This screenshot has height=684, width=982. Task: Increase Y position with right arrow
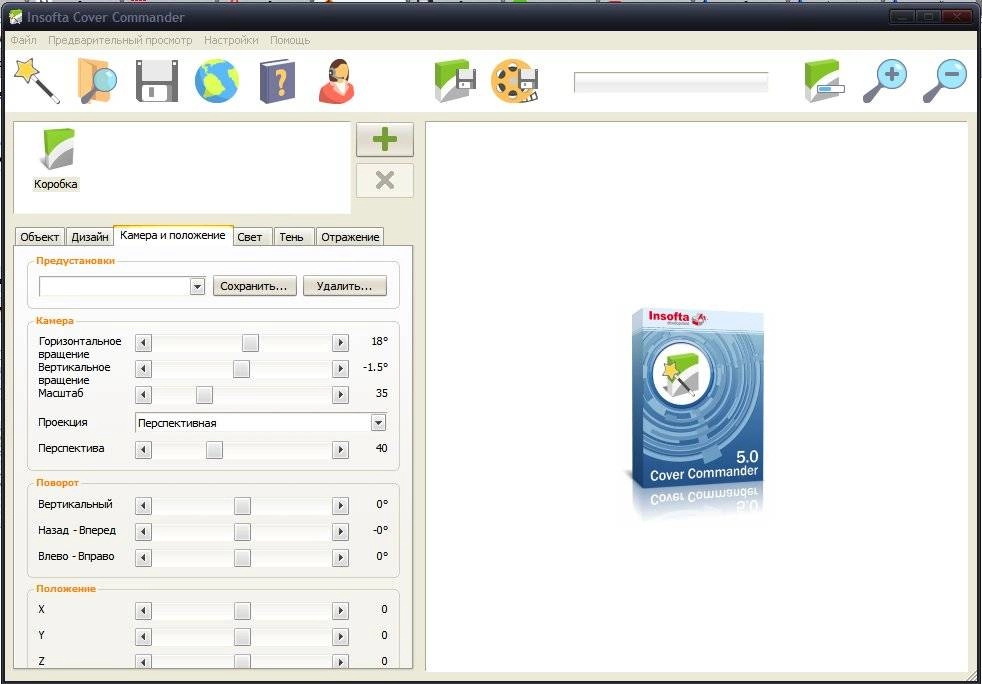click(x=340, y=637)
